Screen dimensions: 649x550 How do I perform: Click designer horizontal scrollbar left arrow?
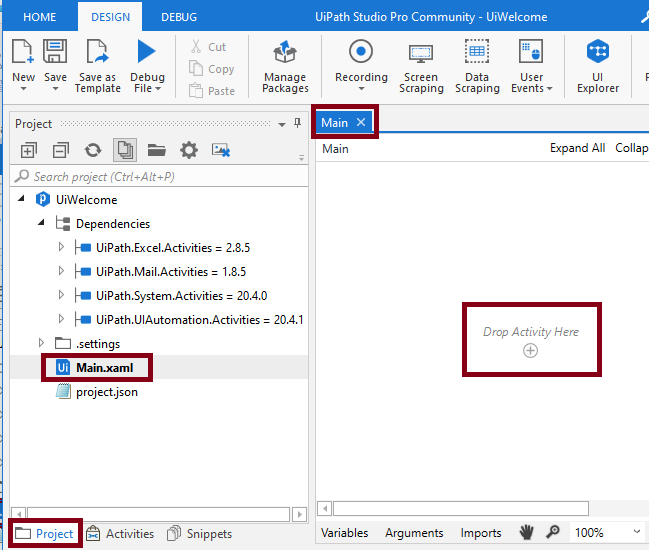click(324, 508)
